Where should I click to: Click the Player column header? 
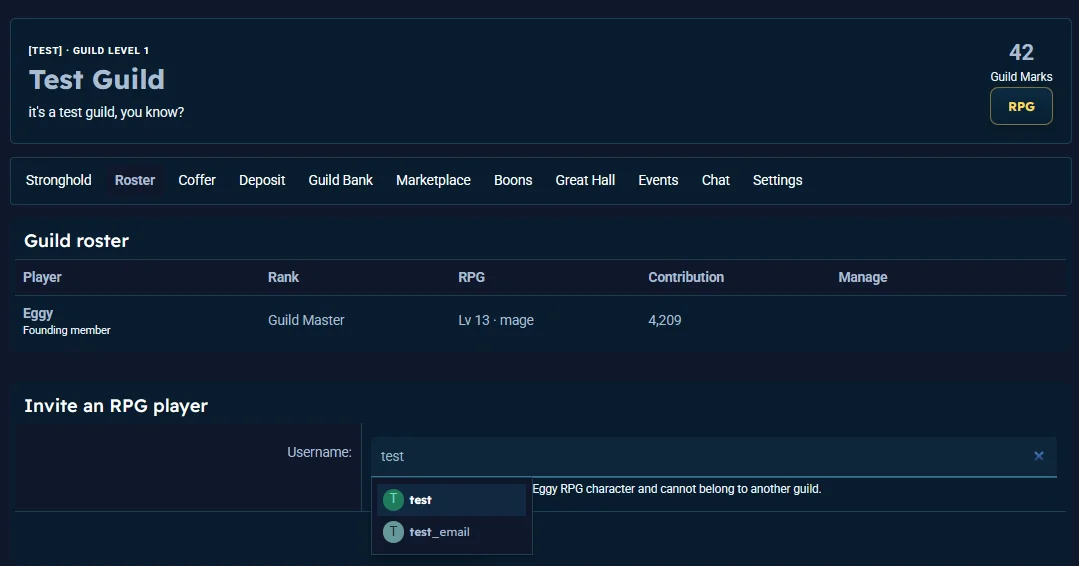tap(42, 277)
